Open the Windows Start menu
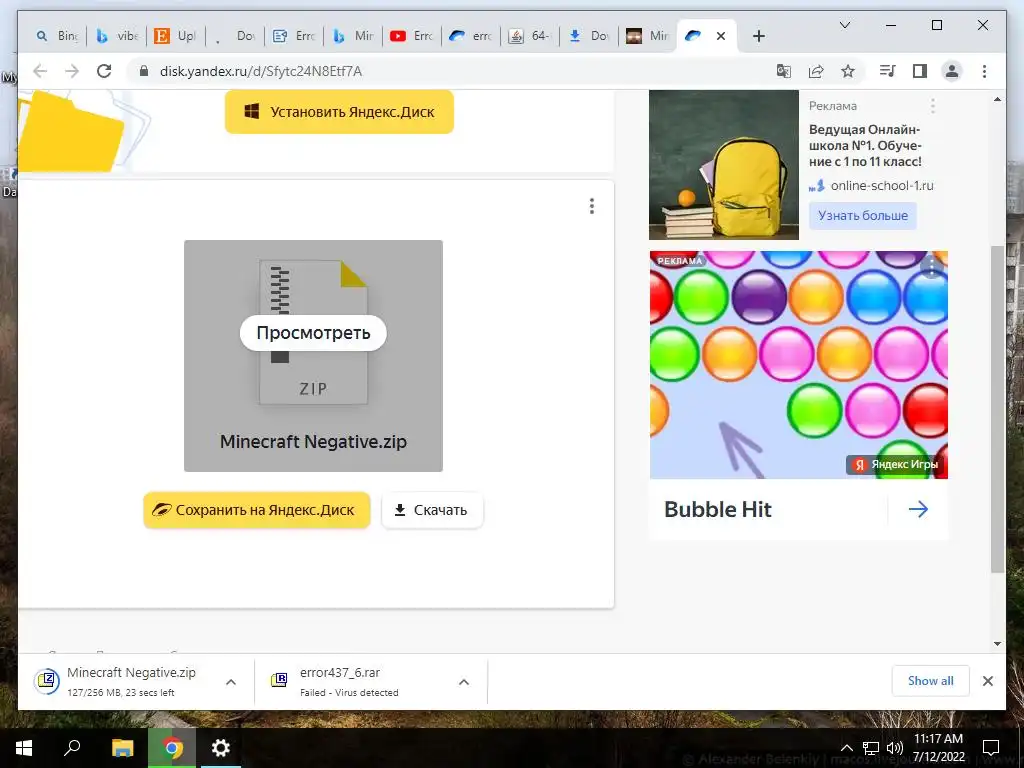This screenshot has width=1024, height=768. click(x=24, y=748)
